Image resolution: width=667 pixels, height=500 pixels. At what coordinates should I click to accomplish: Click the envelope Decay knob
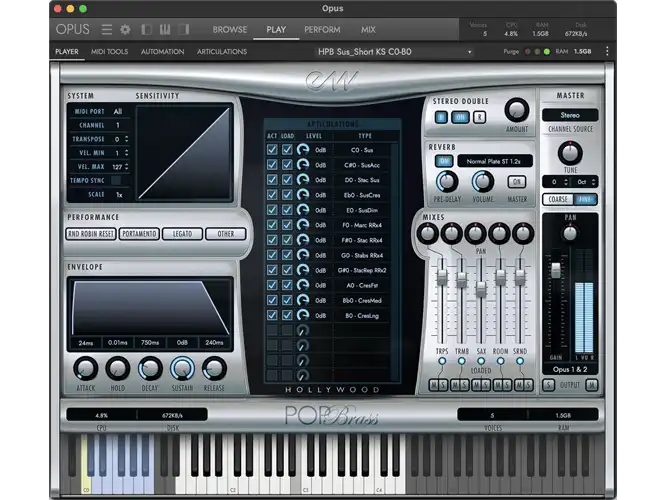click(x=150, y=369)
